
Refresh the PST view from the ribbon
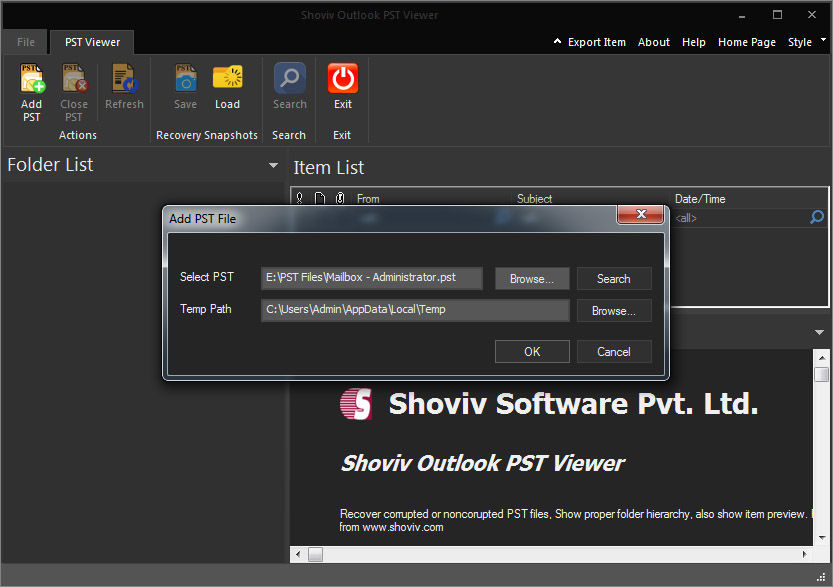pos(124,78)
